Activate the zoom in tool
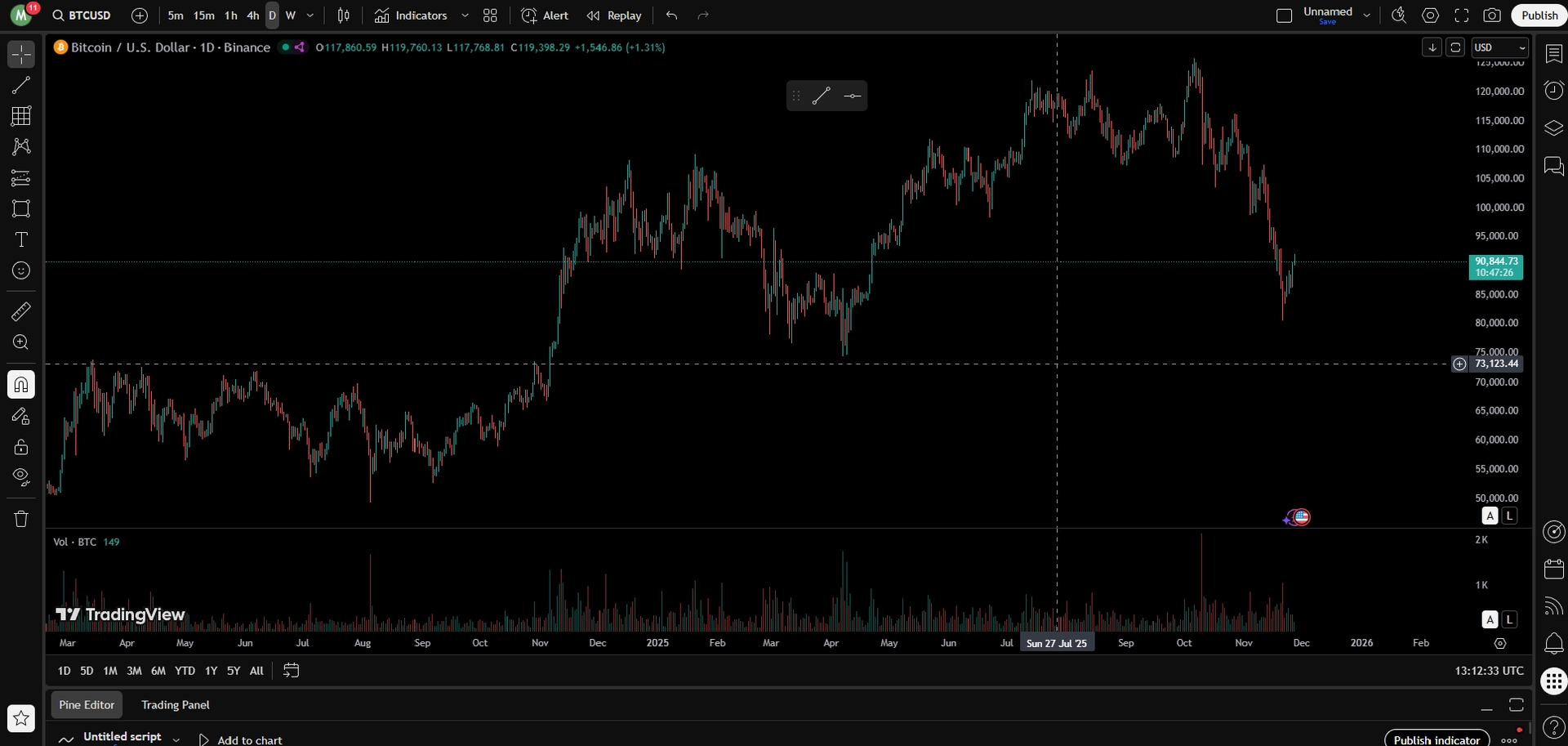The width and height of the screenshot is (1568, 746). [21, 342]
